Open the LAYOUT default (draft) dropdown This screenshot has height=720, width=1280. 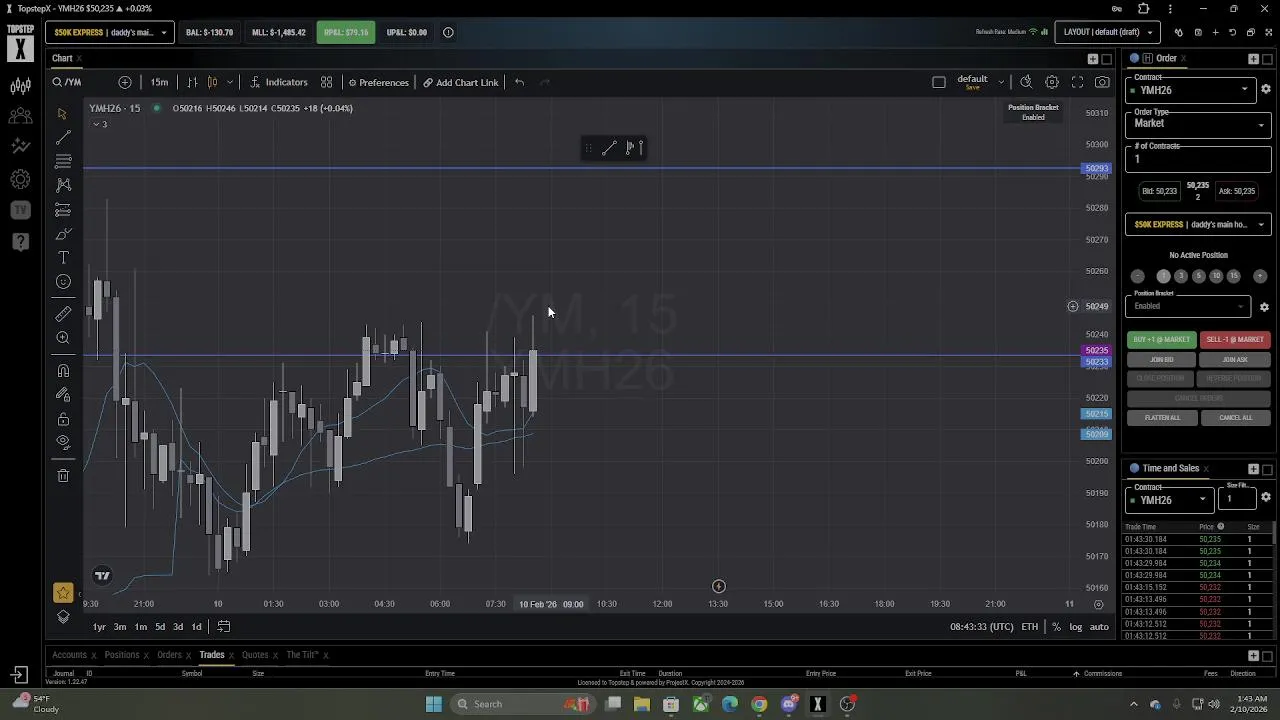tap(1108, 32)
